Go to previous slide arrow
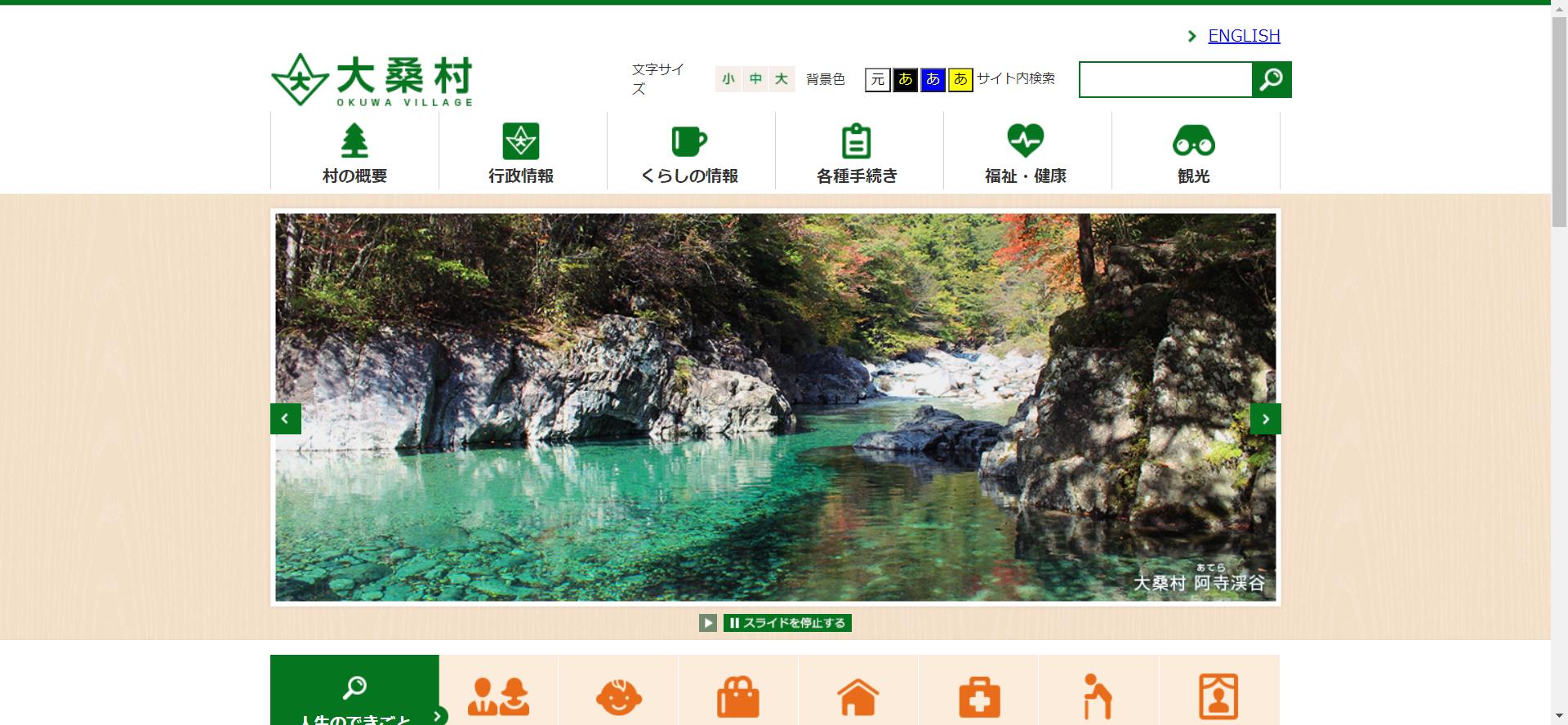 tap(286, 419)
